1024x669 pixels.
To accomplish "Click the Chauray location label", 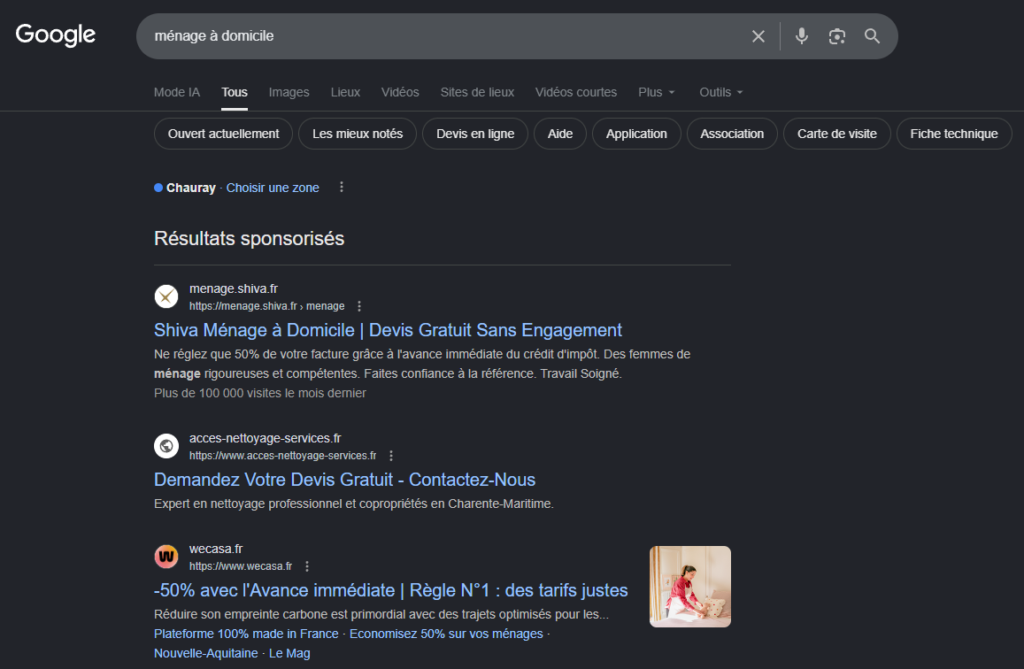I will tap(191, 188).
